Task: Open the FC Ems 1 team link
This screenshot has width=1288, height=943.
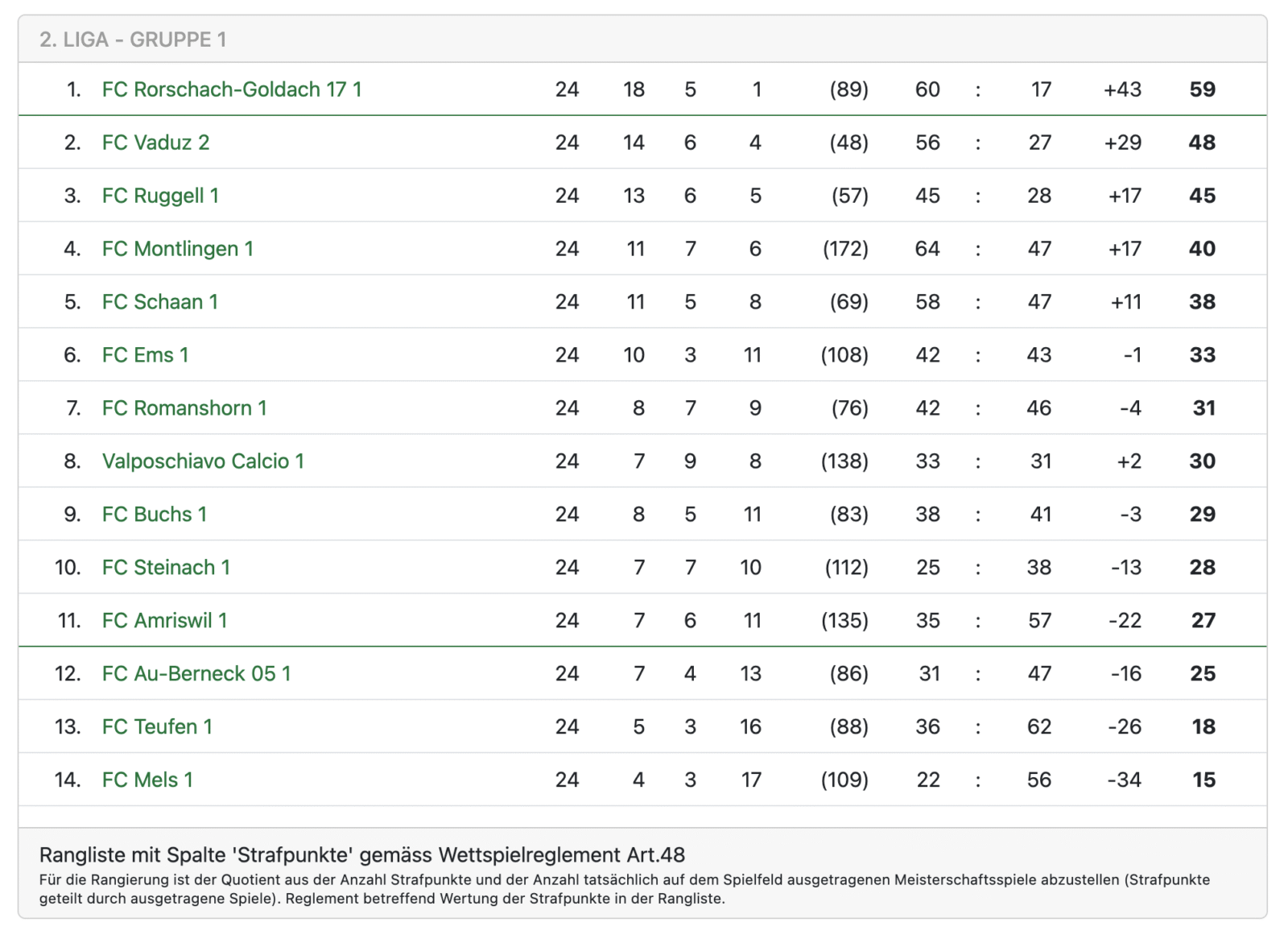Action: 145,355
